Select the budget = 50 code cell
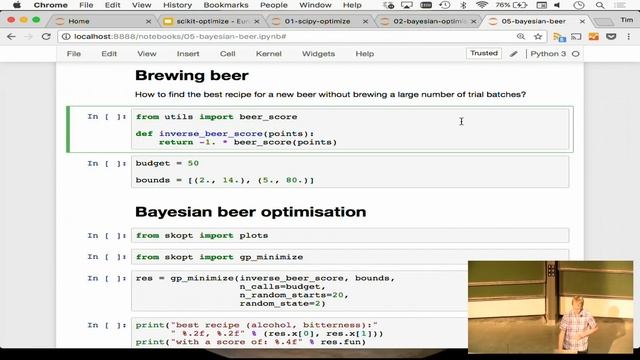Screen dimensions: 640x360 [350, 172]
